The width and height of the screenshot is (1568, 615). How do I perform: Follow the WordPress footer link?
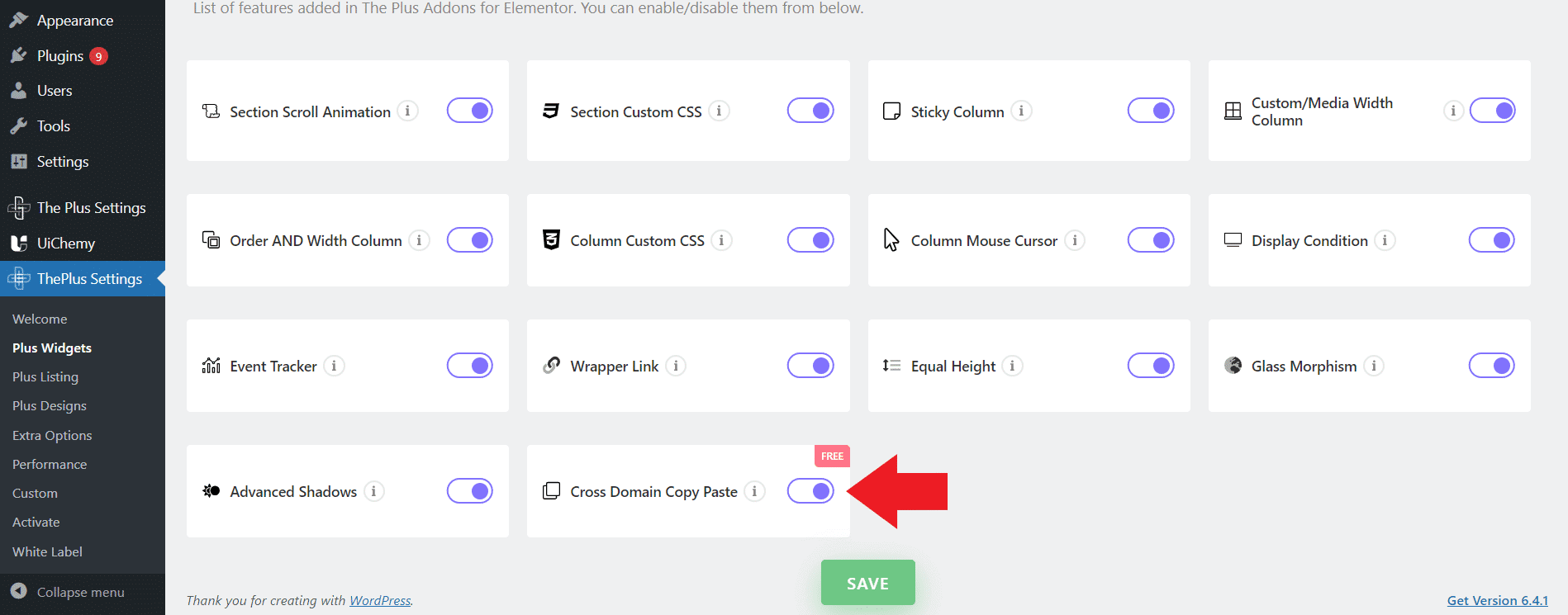[380, 600]
